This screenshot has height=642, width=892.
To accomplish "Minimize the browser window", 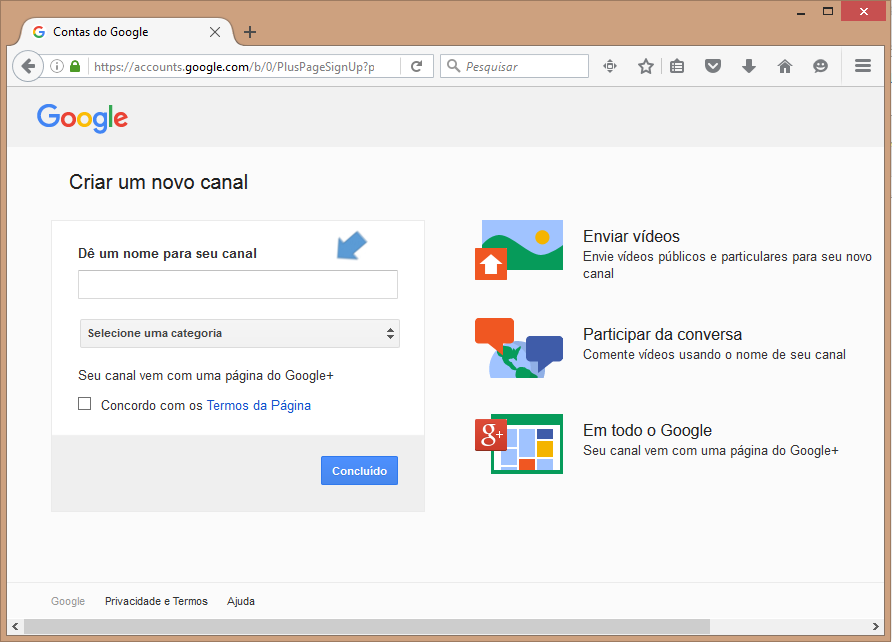I will [x=801, y=11].
